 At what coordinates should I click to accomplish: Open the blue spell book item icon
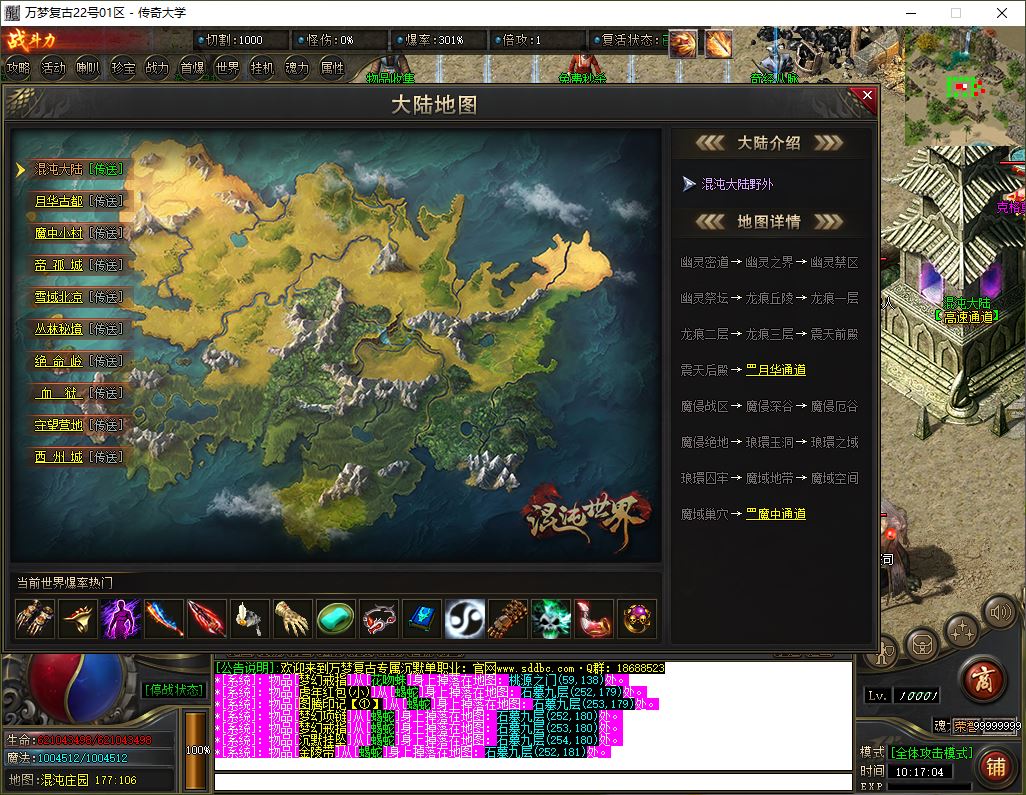coord(421,618)
